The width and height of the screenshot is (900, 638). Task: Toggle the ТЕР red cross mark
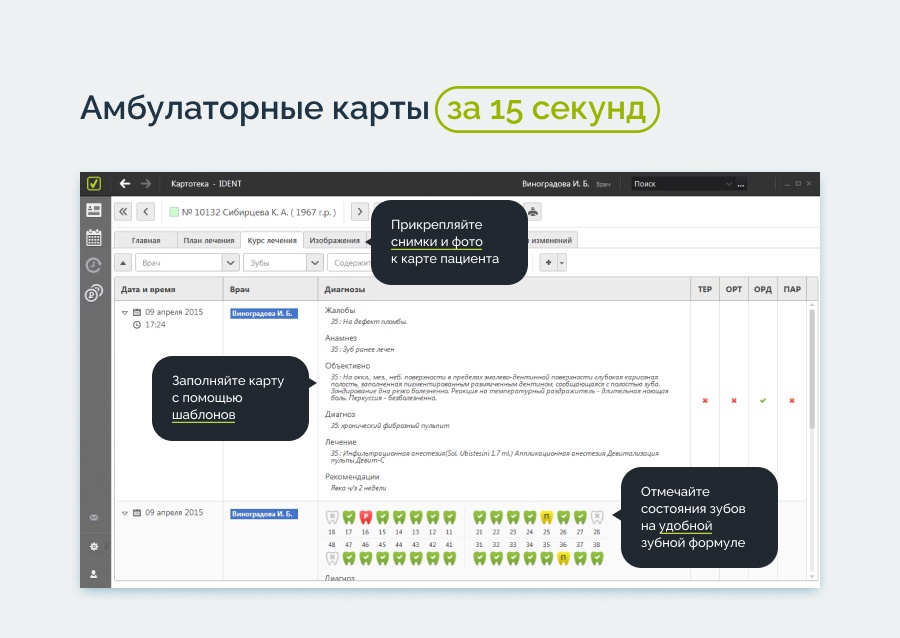[705, 400]
